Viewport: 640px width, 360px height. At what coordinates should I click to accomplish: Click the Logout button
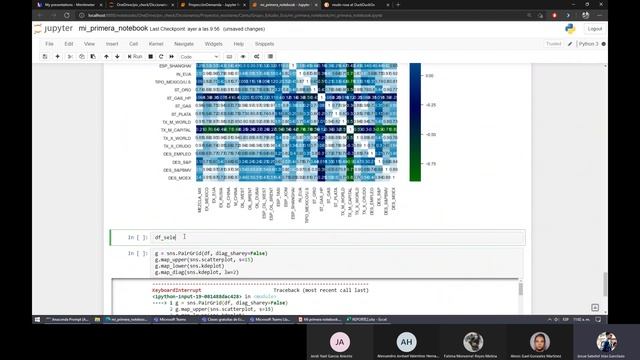595,29
